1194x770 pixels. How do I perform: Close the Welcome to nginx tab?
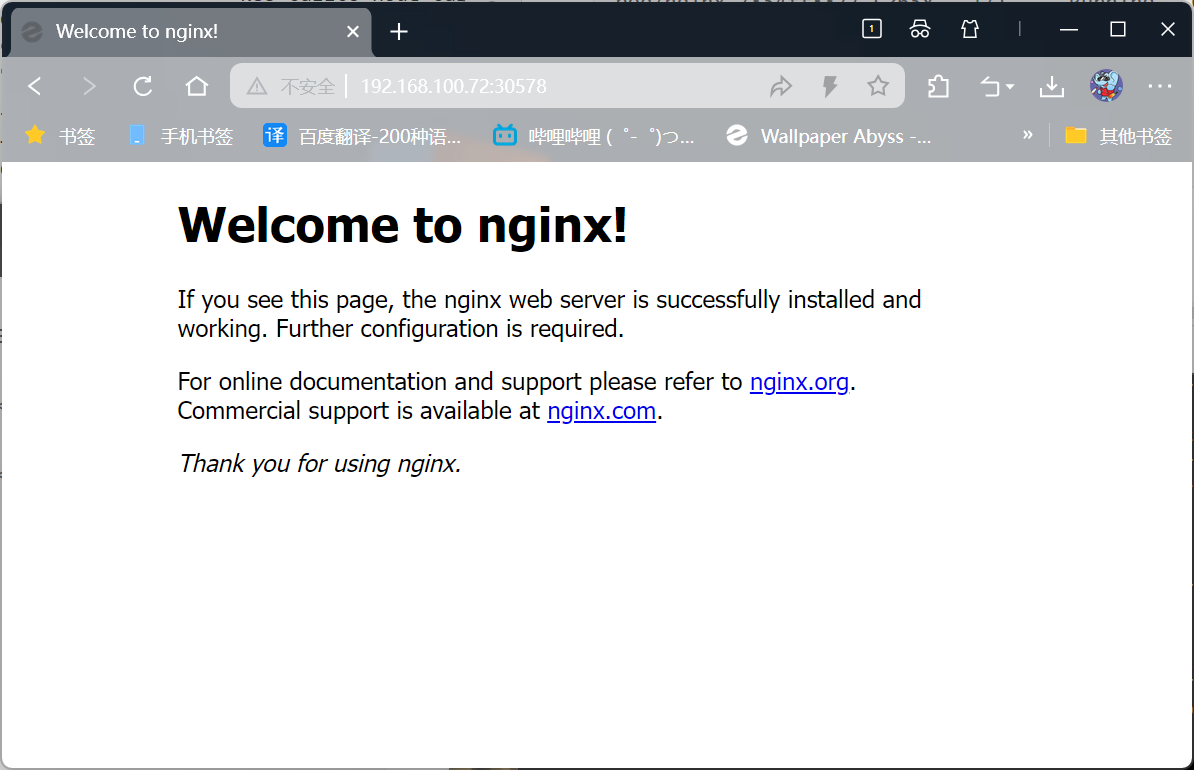point(353,31)
